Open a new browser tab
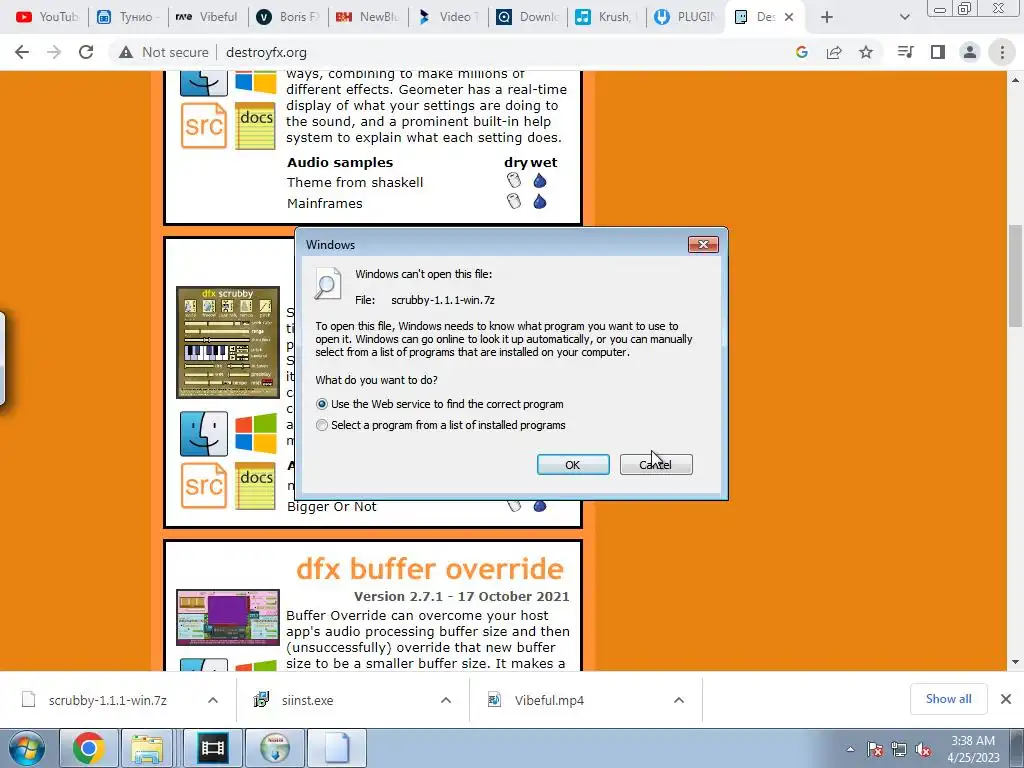 tap(827, 17)
